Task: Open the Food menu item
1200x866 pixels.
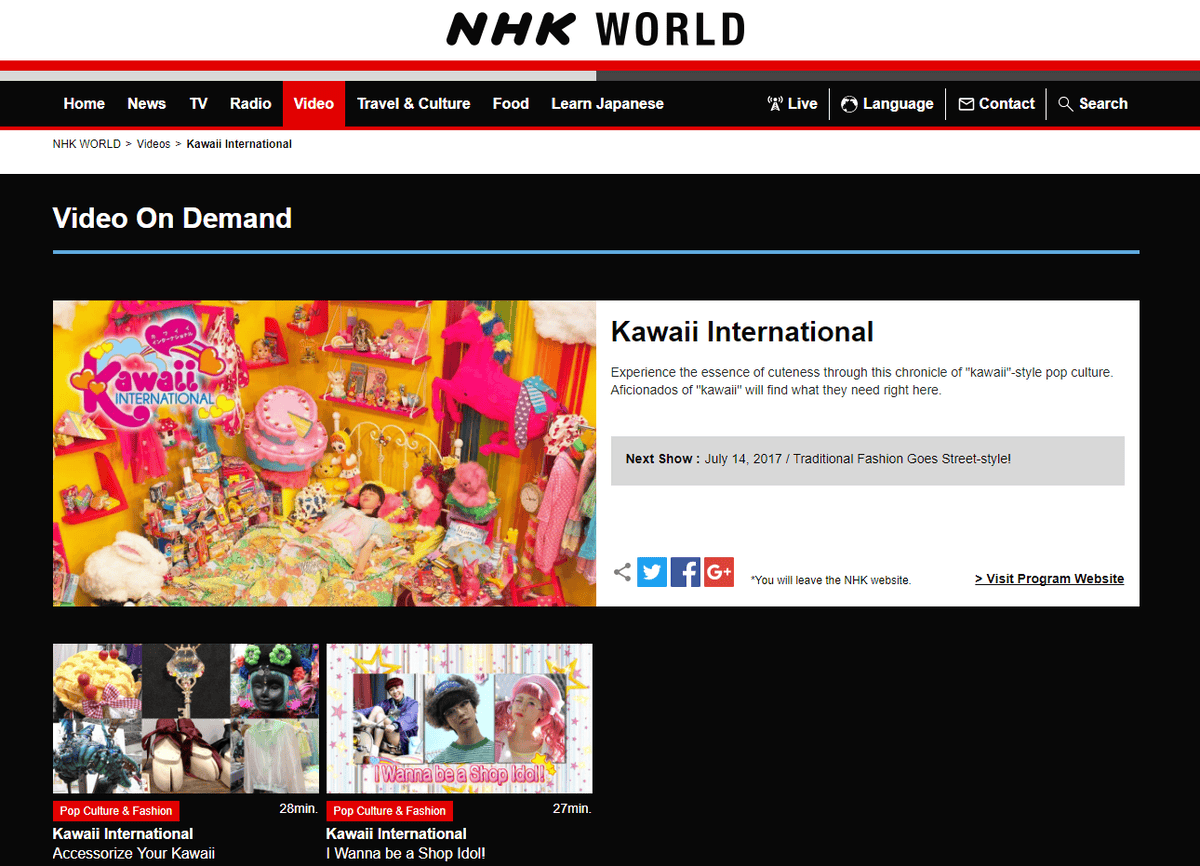Action: pyautogui.click(x=511, y=104)
